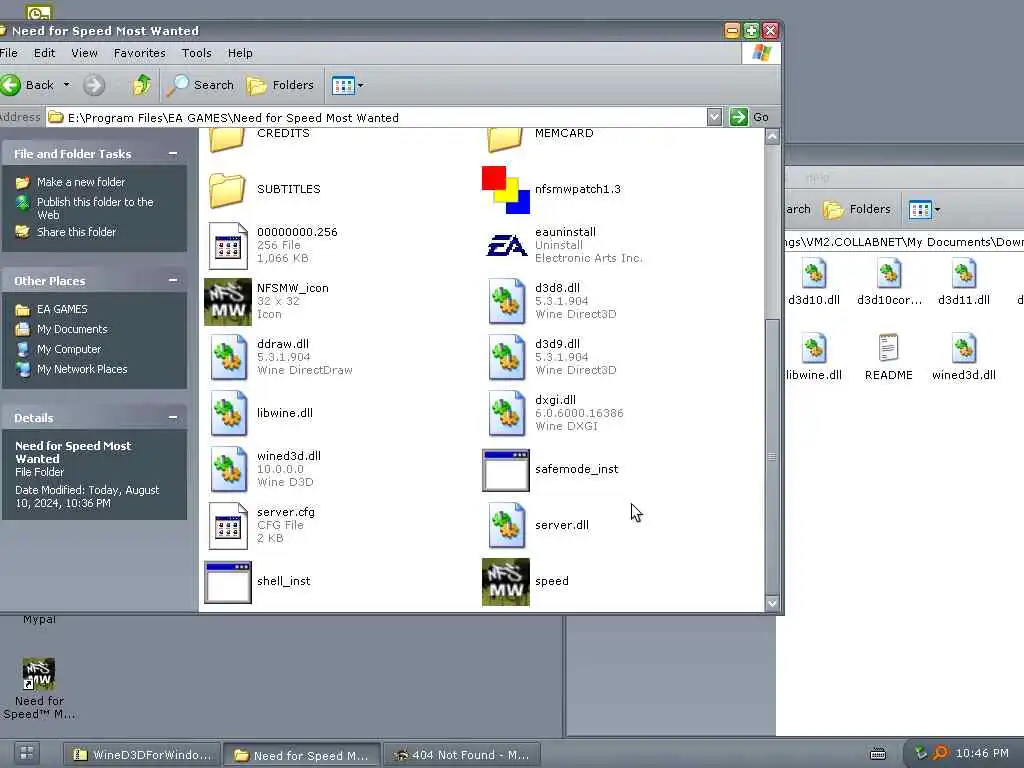Screen dimensions: 1024x768
Task: Click the vertical scrollbar down arrow
Action: tap(772, 603)
